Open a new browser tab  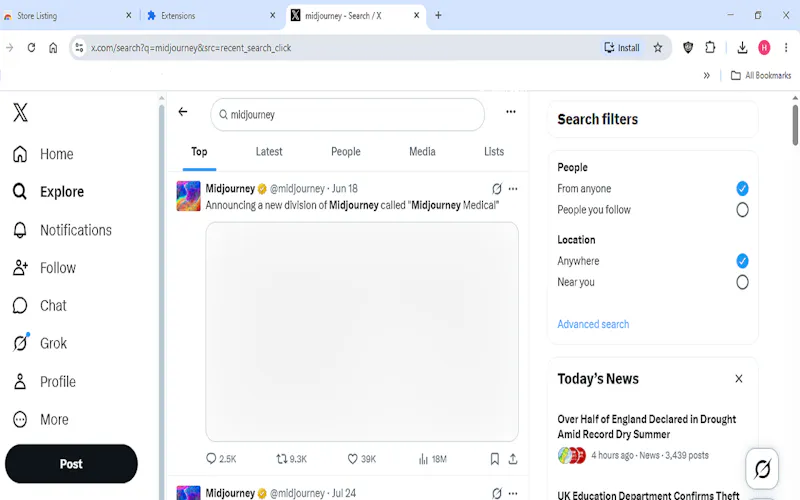click(438, 15)
